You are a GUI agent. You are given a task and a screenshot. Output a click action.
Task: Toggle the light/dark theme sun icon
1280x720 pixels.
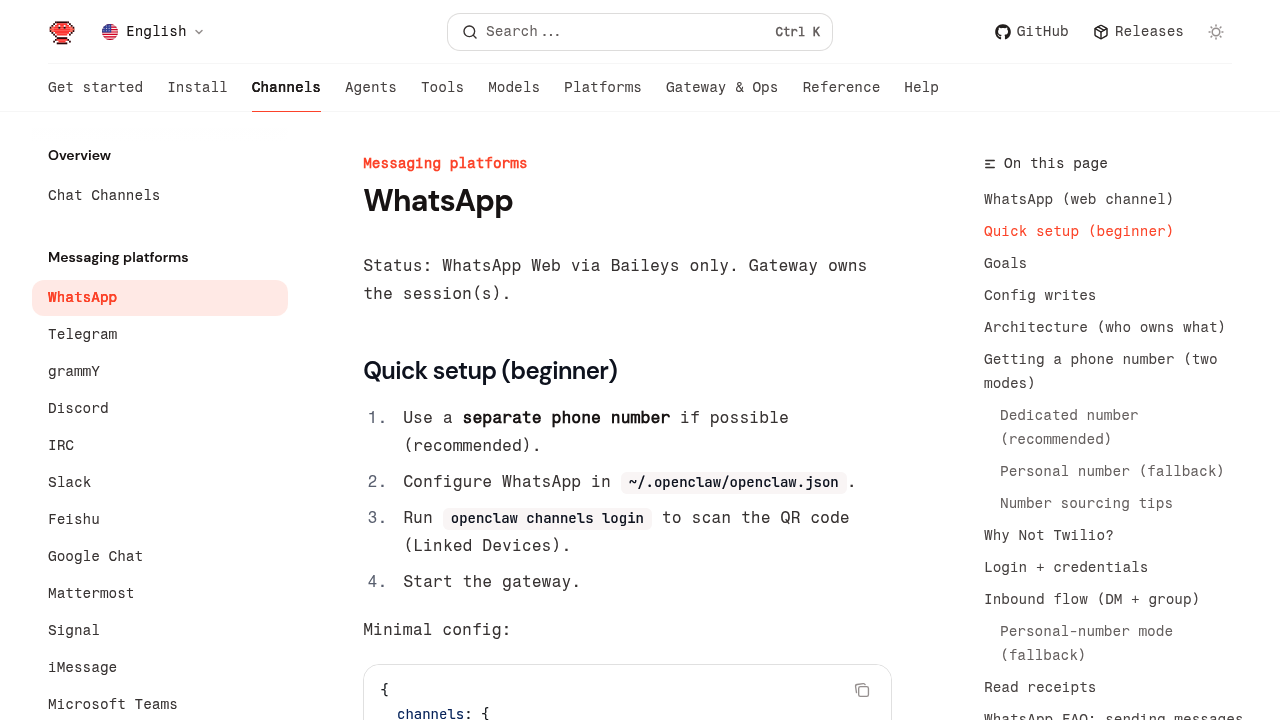(1216, 32)
